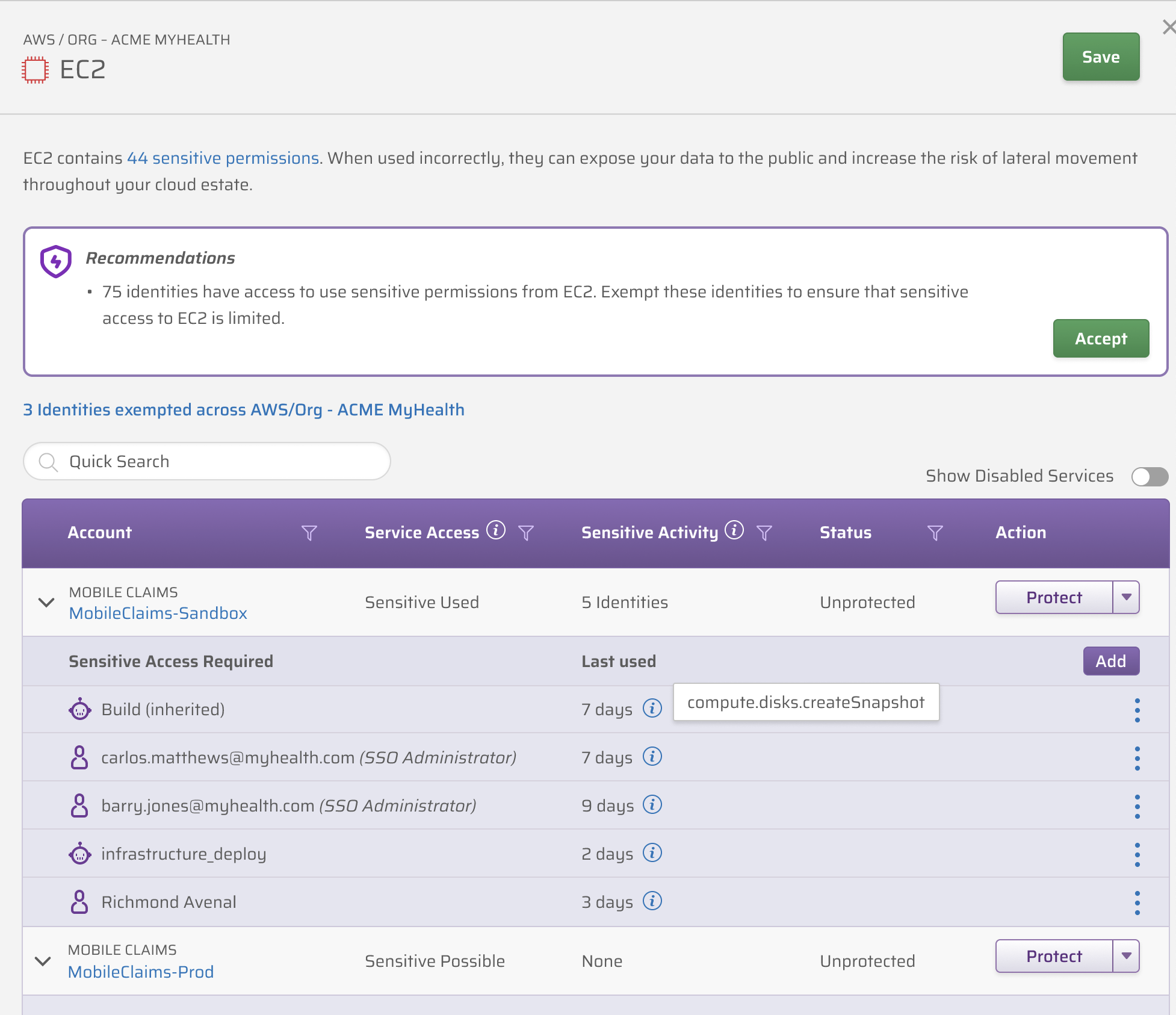The width and height of the screenshot is (1176, 1015).
Task: Open Protect dropdown arrow for MobileClaims-Sandbox
Action: (1127, 597)
